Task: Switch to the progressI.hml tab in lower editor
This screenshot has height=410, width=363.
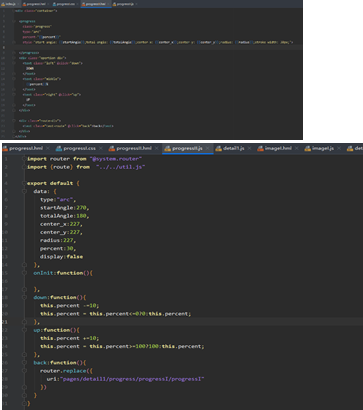Action: point(26,148)
